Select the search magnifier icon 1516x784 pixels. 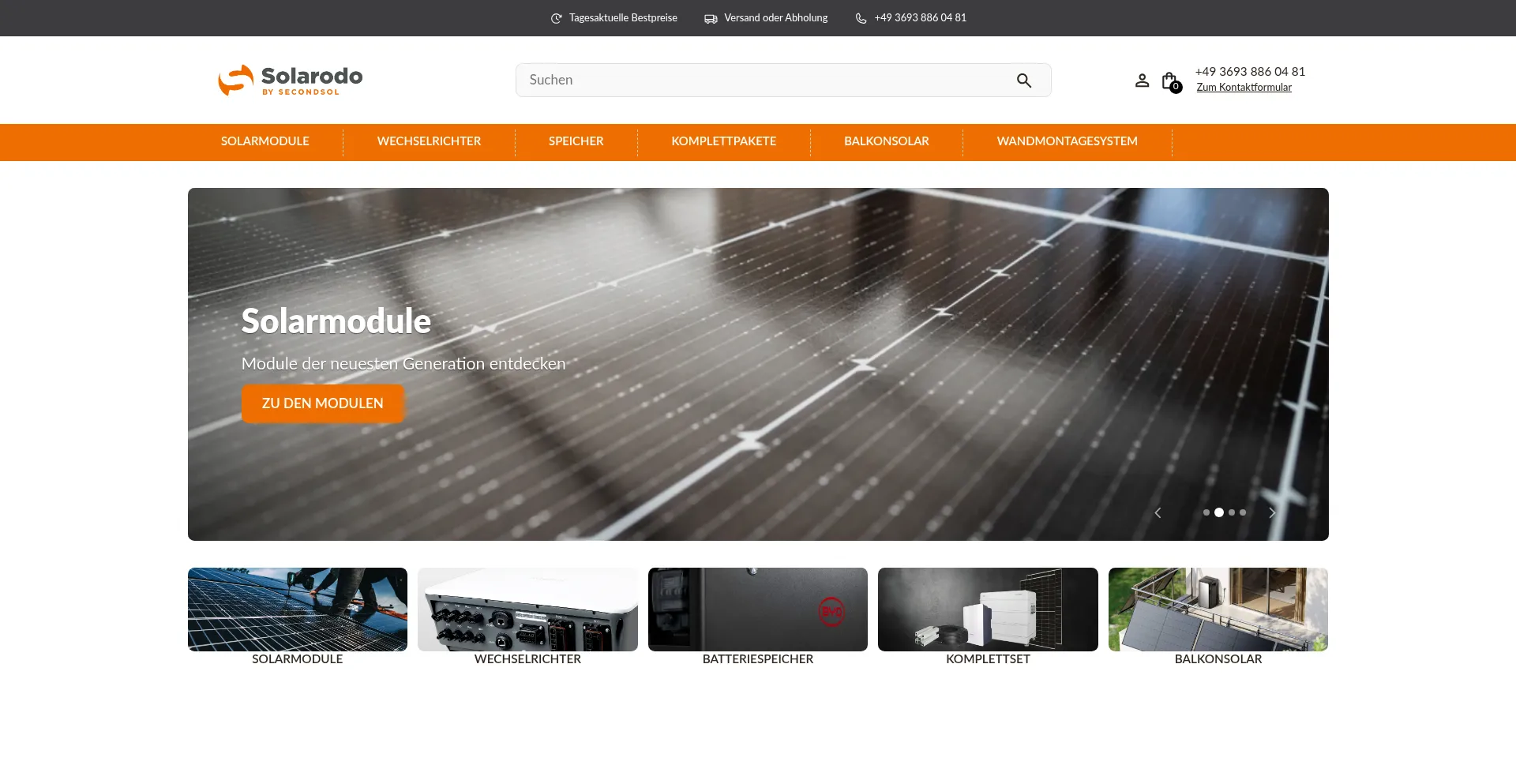(1024, 80)
